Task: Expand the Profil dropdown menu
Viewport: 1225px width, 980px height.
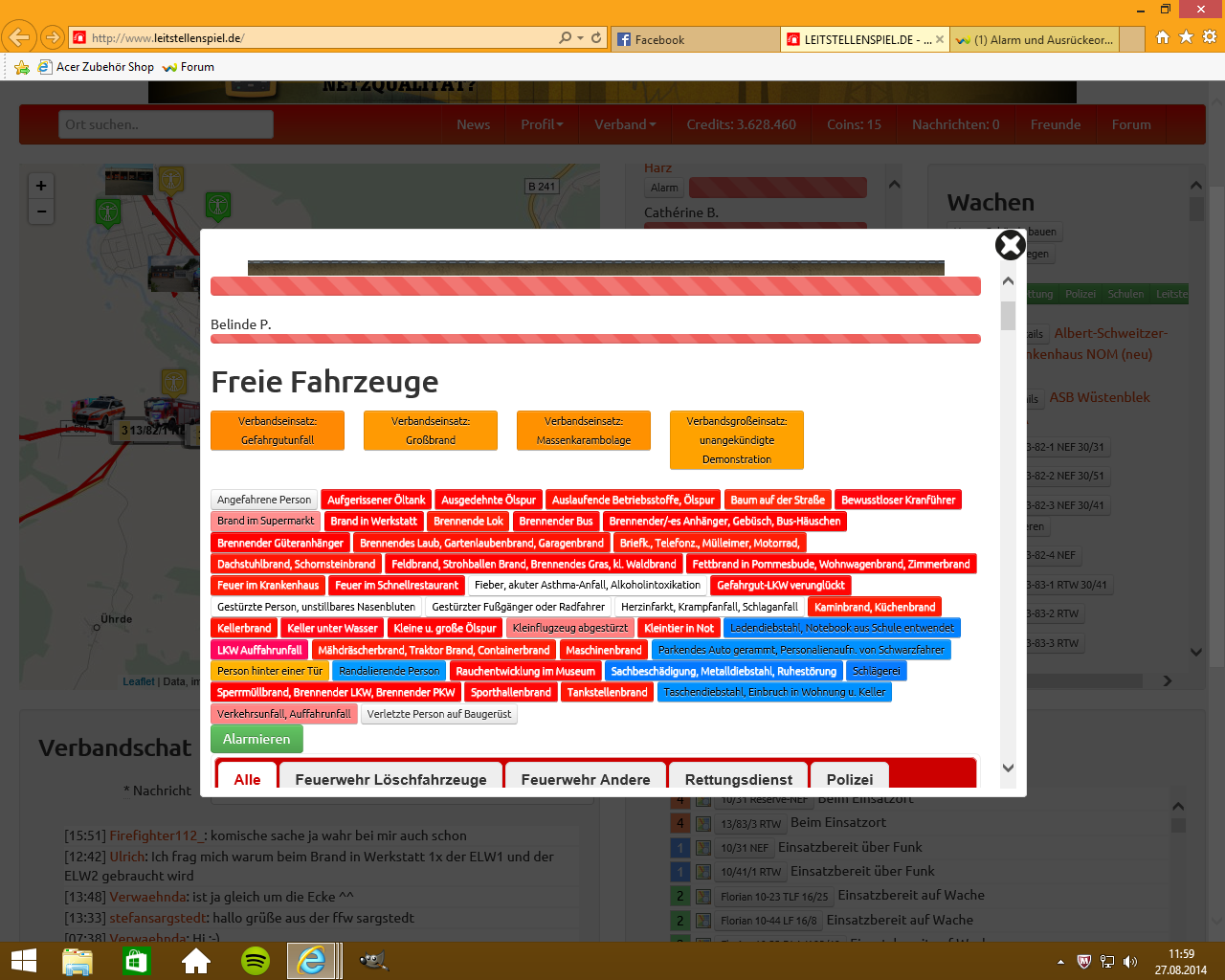Action: [542, 124]
